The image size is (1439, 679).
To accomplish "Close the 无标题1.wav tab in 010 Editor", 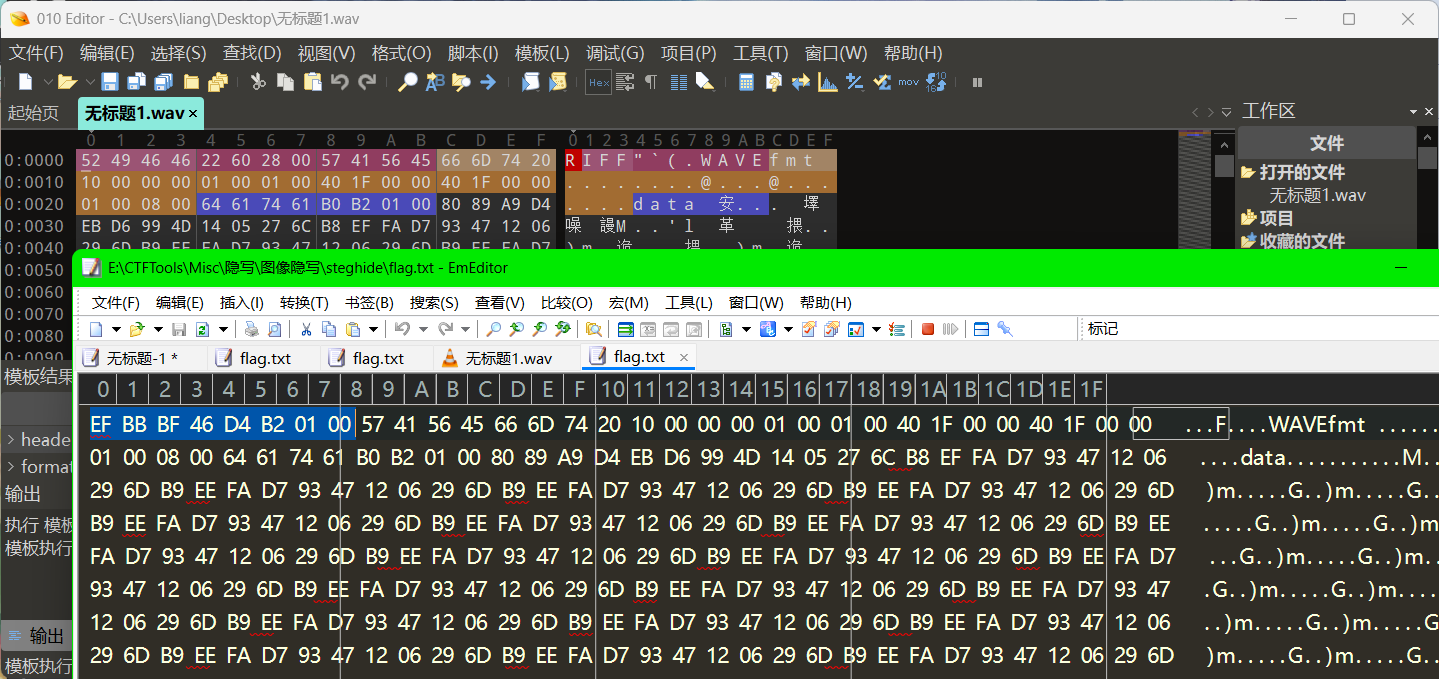I will tap(193, 113).
